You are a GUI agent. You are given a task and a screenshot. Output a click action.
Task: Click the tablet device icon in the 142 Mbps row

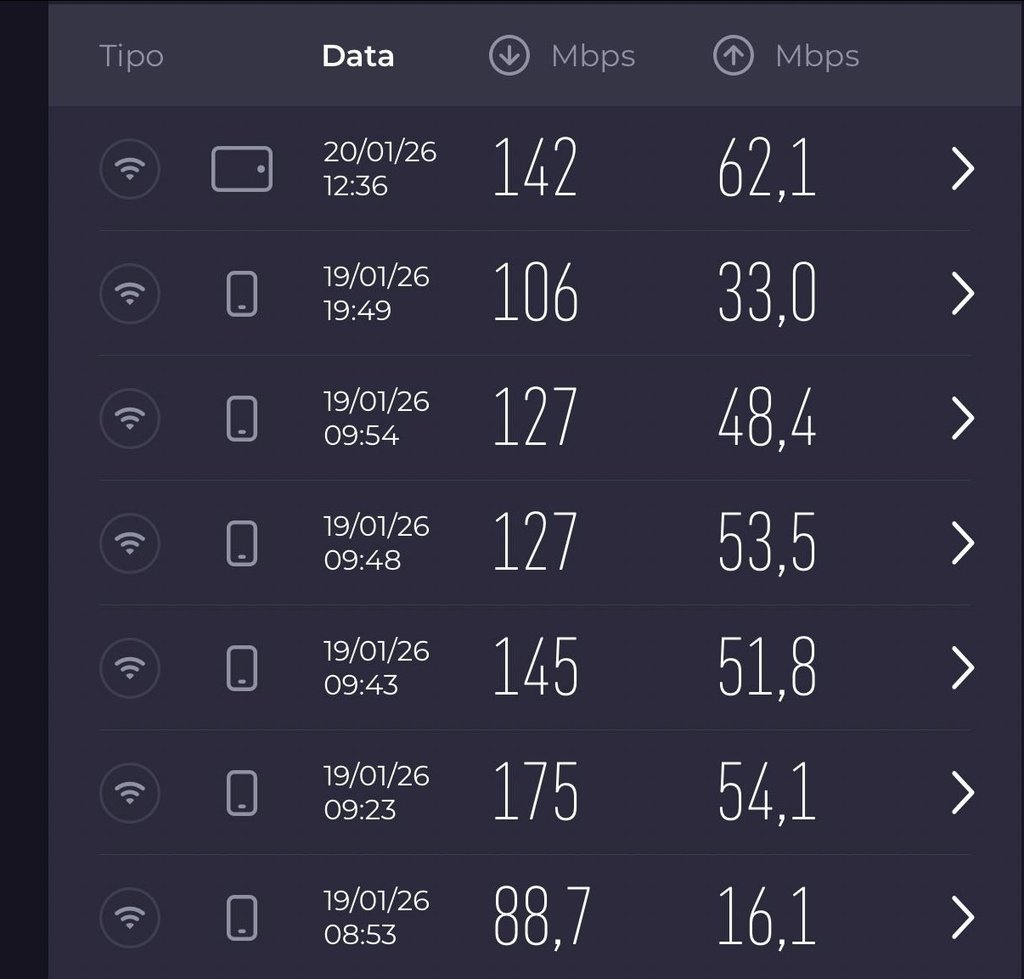click(242, 169)
